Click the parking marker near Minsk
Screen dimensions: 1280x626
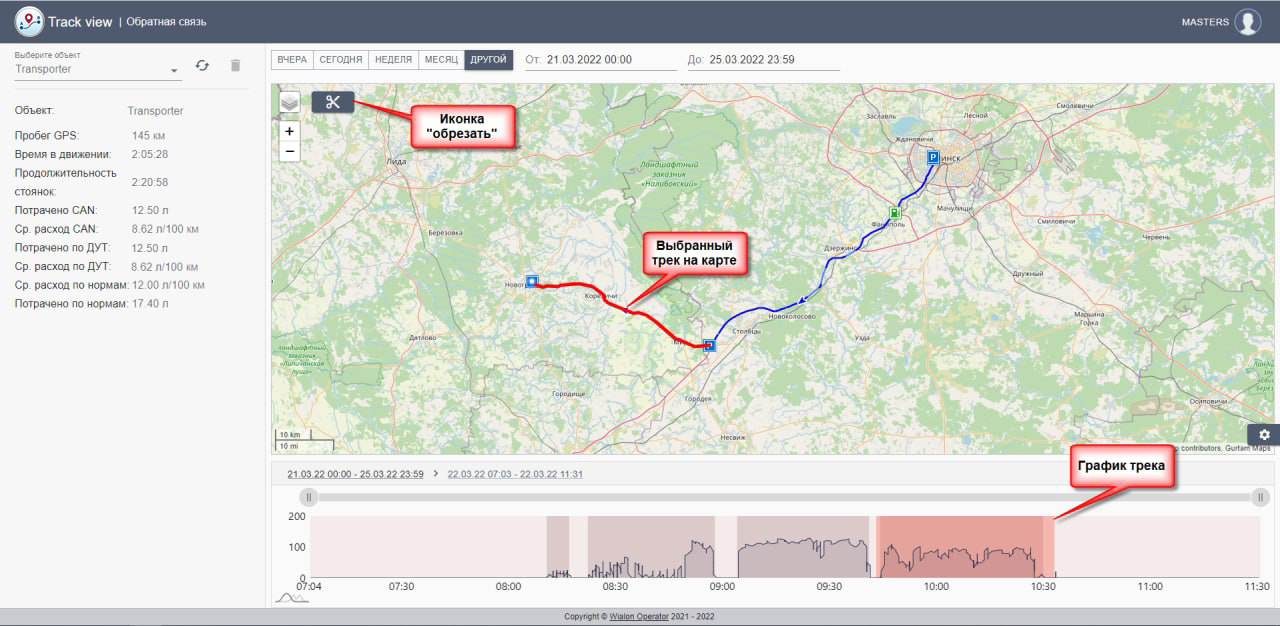click(x=933, y=158)
